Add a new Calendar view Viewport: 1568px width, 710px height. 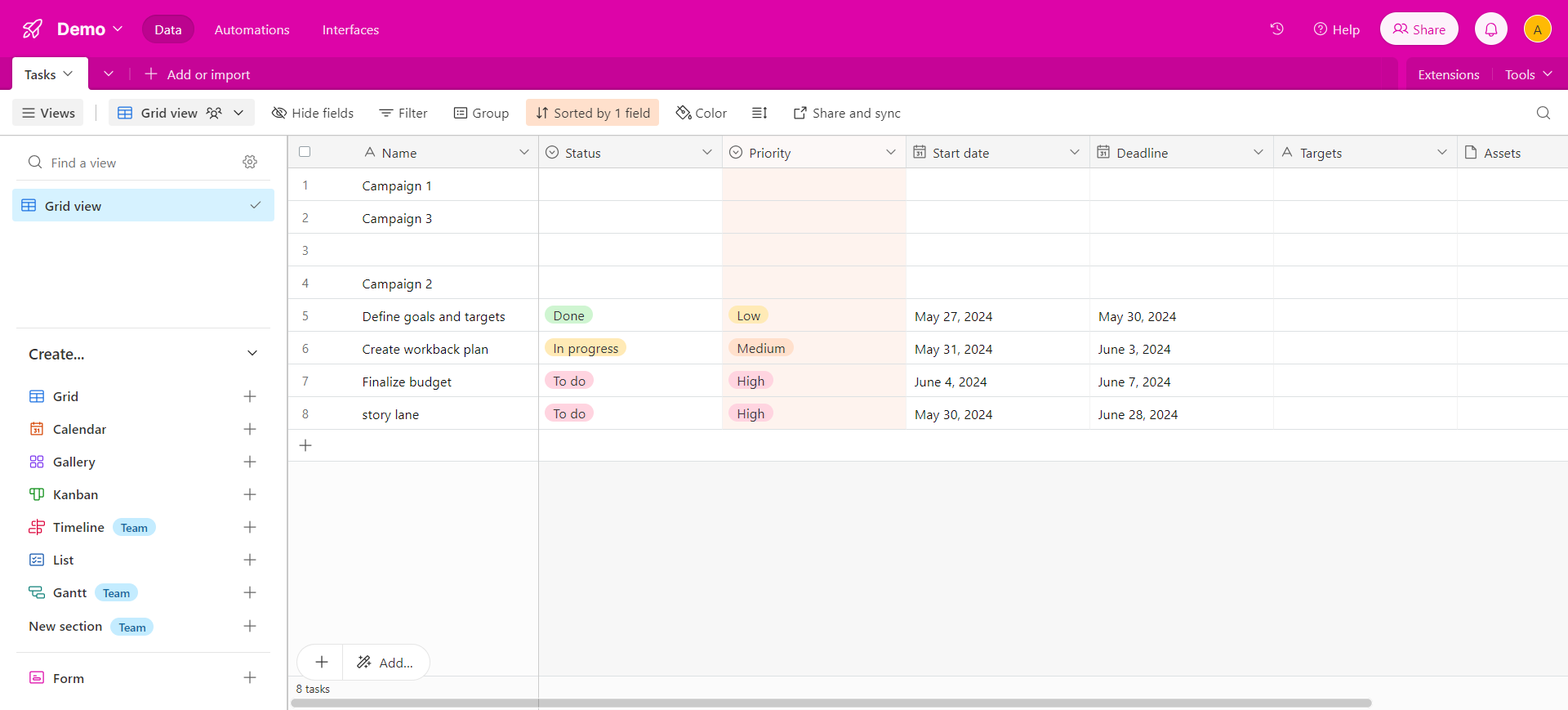tap(250, 429)
